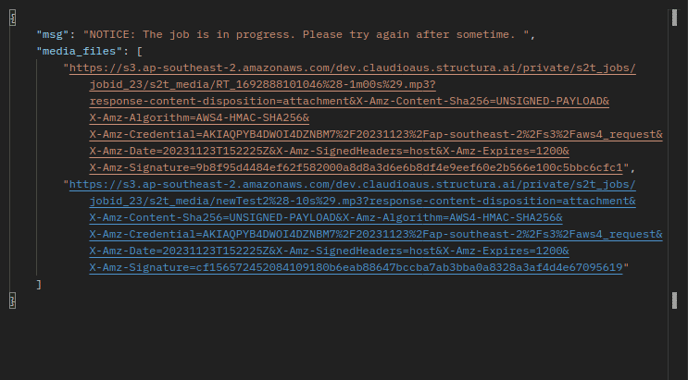Click the blue X-Amz-Content-Sha256=UNSIGNED-PAYLOAD line

coord(326,218)
